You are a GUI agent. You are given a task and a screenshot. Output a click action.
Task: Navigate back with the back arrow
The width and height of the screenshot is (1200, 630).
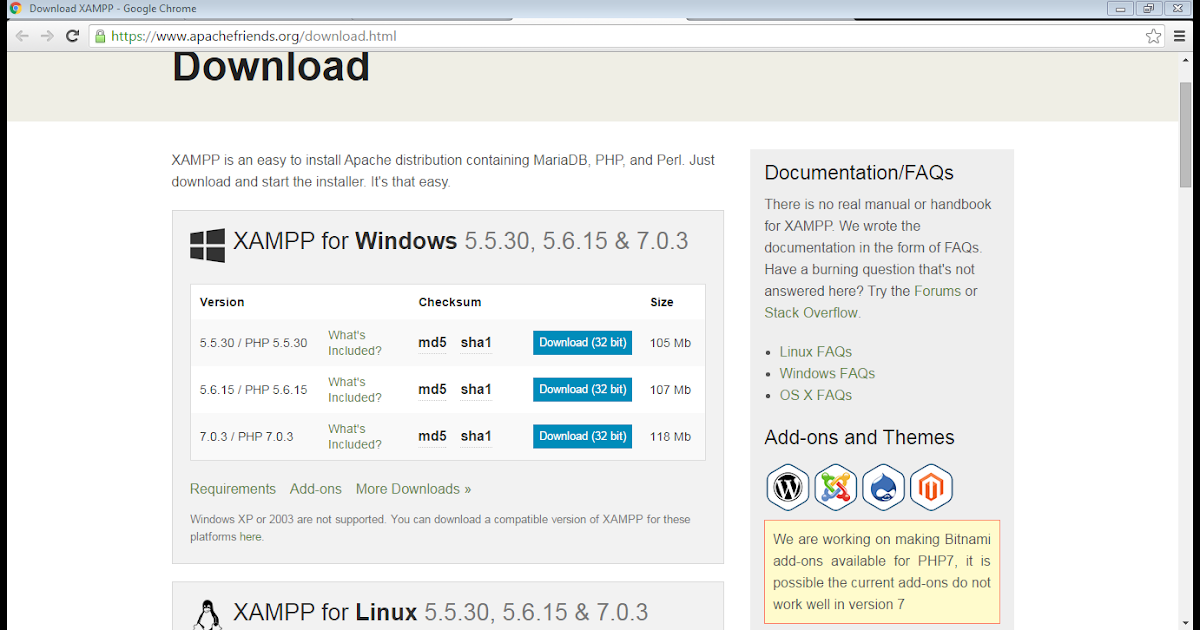(22, 35)
